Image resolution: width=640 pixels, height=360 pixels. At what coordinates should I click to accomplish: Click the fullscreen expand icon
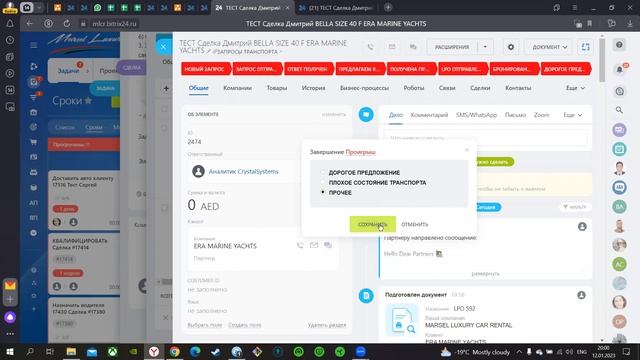(x=585, y=47)
